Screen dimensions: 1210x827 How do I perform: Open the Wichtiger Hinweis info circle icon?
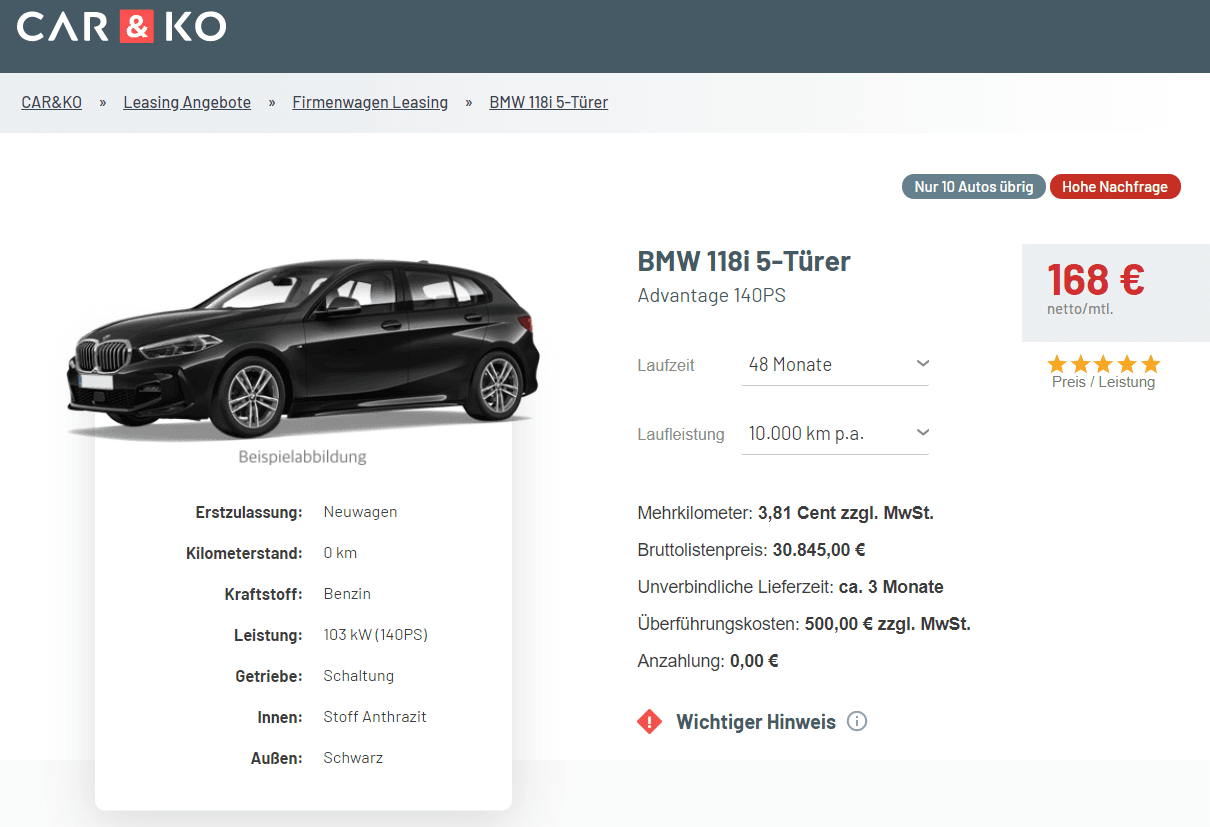coord(857,721)
